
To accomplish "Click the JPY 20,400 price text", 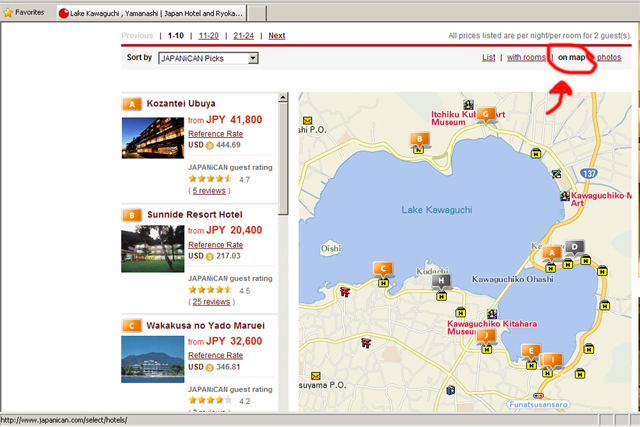I will (234, 230).
